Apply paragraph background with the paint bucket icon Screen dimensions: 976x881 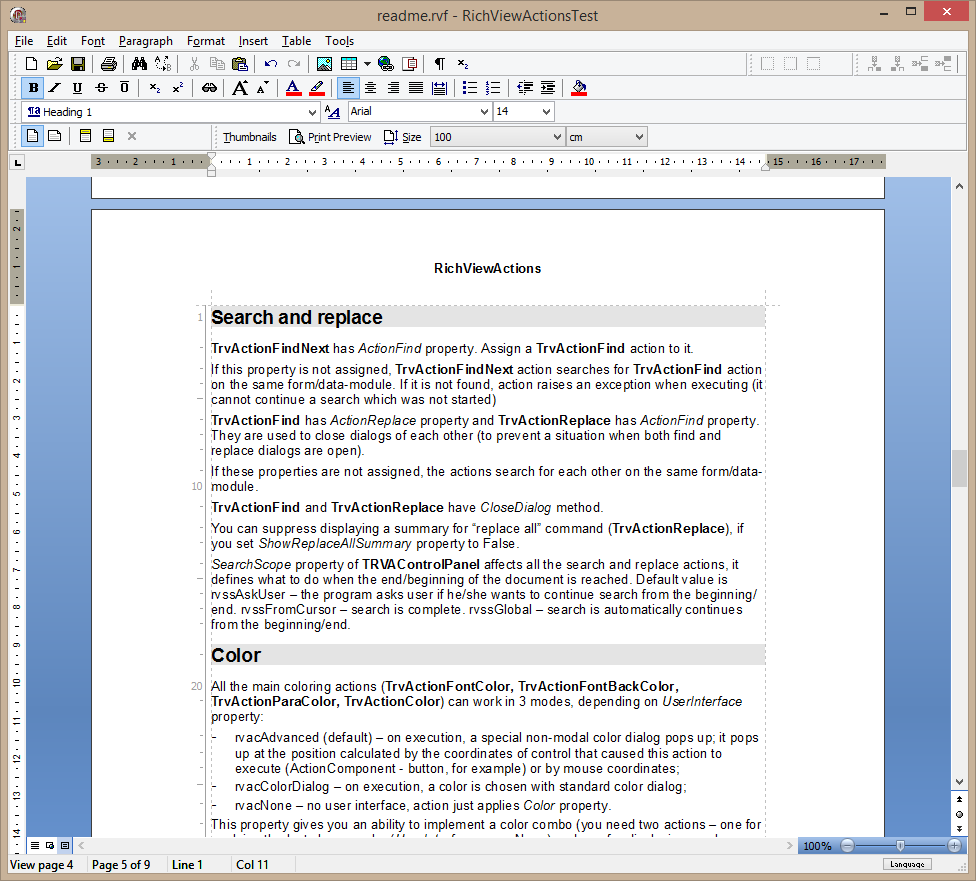tap(579, 88)
